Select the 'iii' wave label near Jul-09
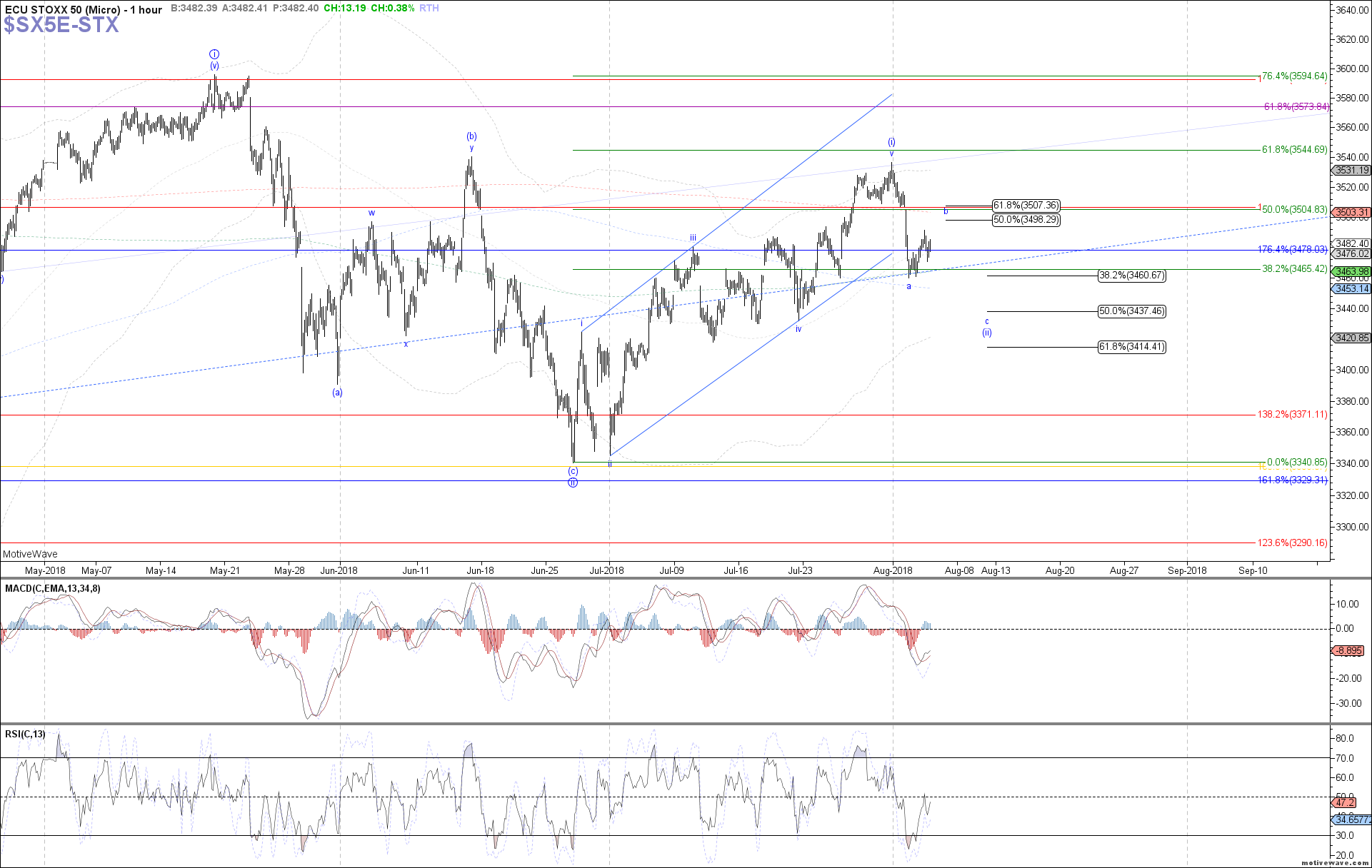Viewport: 1372px width, 868px height. point(693,238)
